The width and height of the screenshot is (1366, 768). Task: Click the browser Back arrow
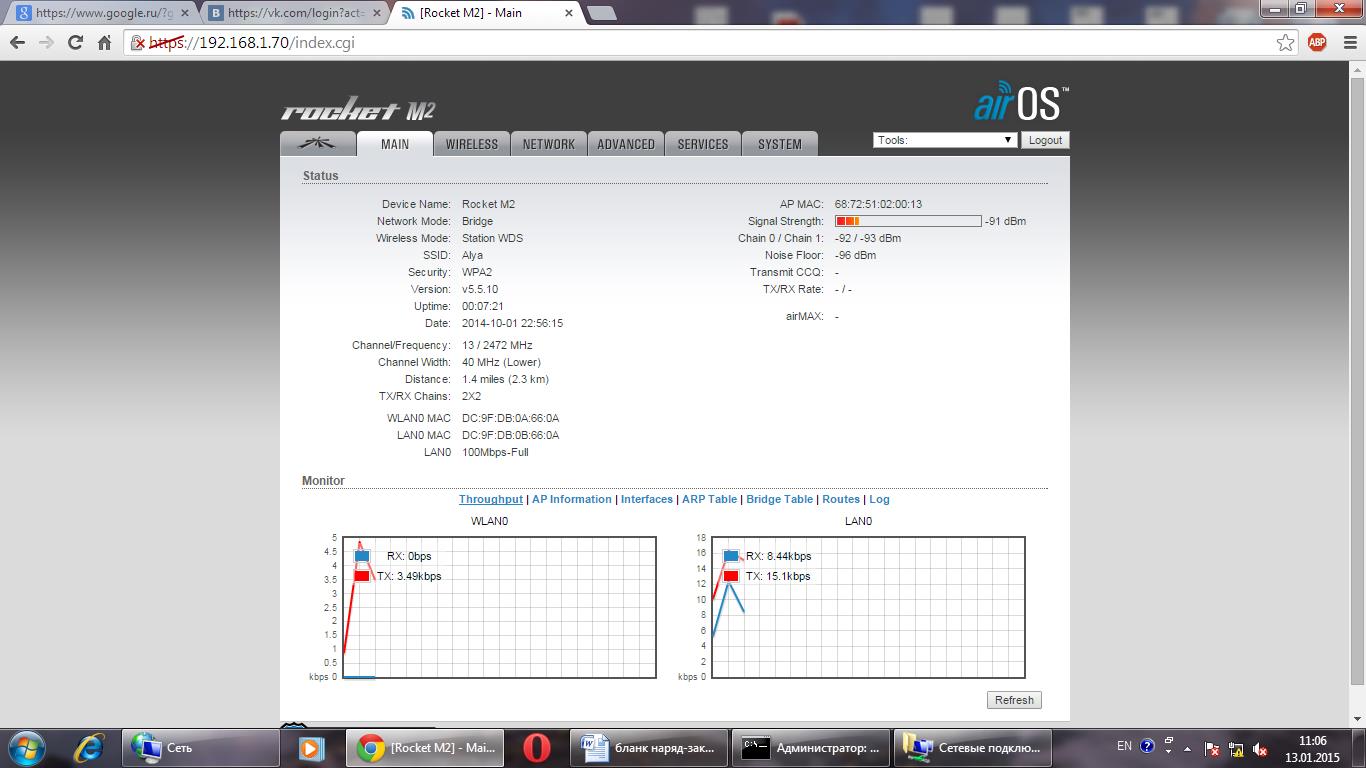(17, 43)
